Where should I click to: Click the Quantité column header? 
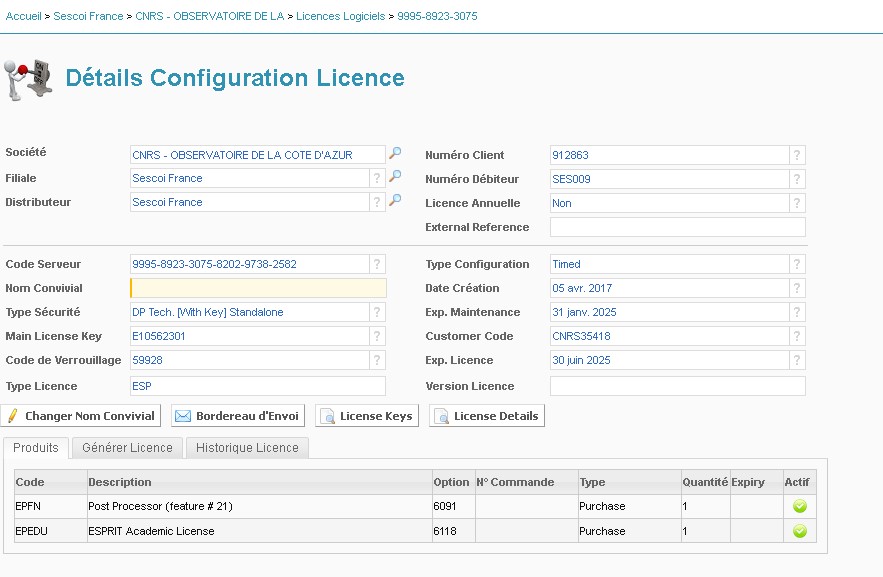(706, 482)
